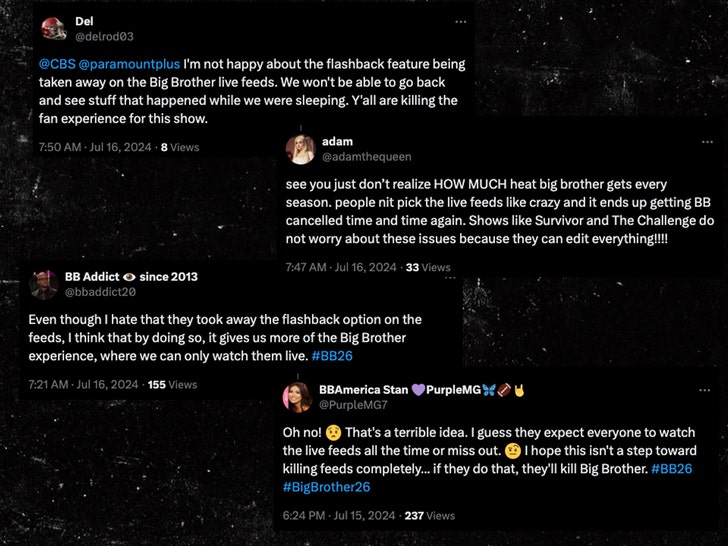
Task: Open the #BB26 hashtag in BB Addict's tweet
Action: pyautogui.click(x=330, y=354)
